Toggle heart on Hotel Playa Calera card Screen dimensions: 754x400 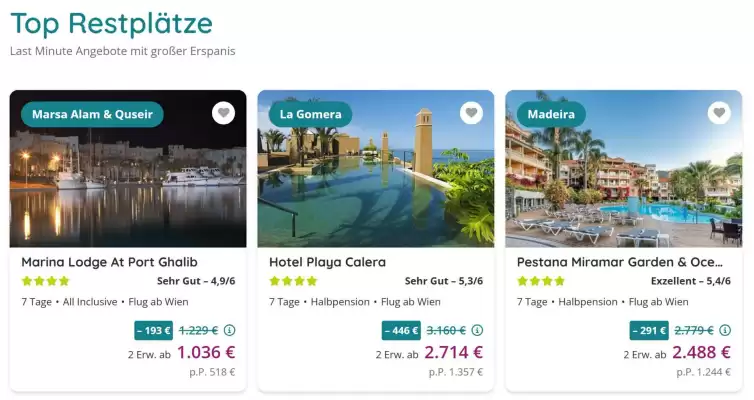[x=471, y=113]
